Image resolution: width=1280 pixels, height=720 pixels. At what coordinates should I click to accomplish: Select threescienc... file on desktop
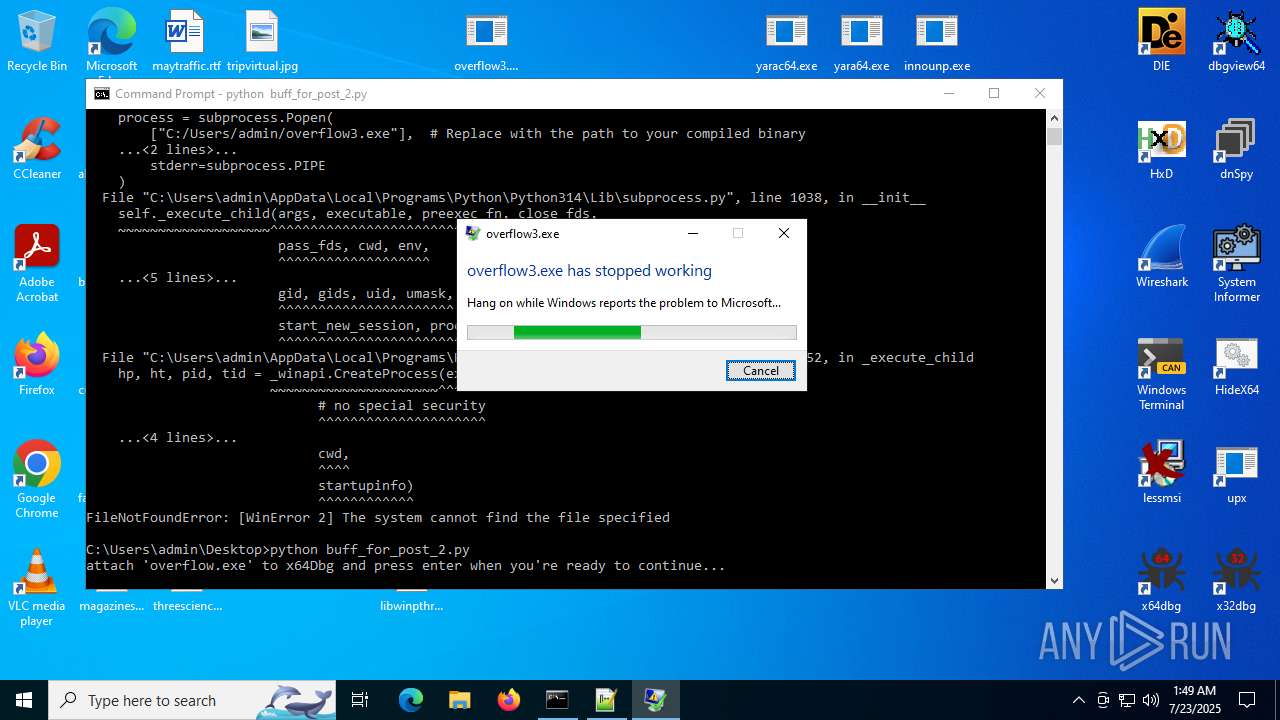(x=188, y=605)
